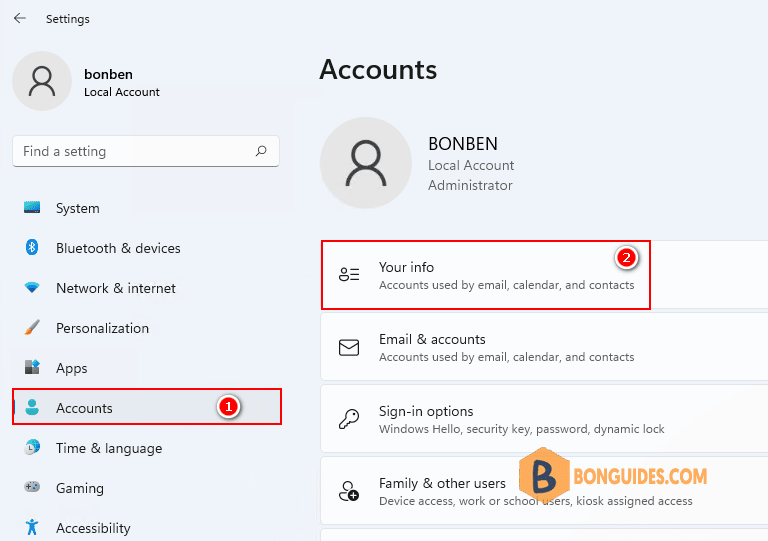Click the Sign-in options key icon
Screen dimensions: 768x541
[349, 420]
